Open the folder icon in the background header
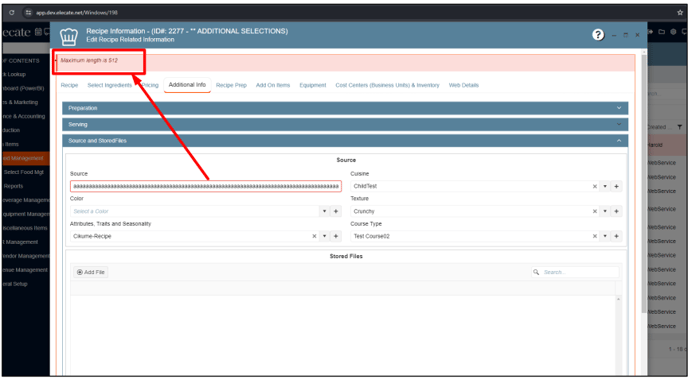Image resolution: width=688 pixels, height=379 pixels. (661, 32)
